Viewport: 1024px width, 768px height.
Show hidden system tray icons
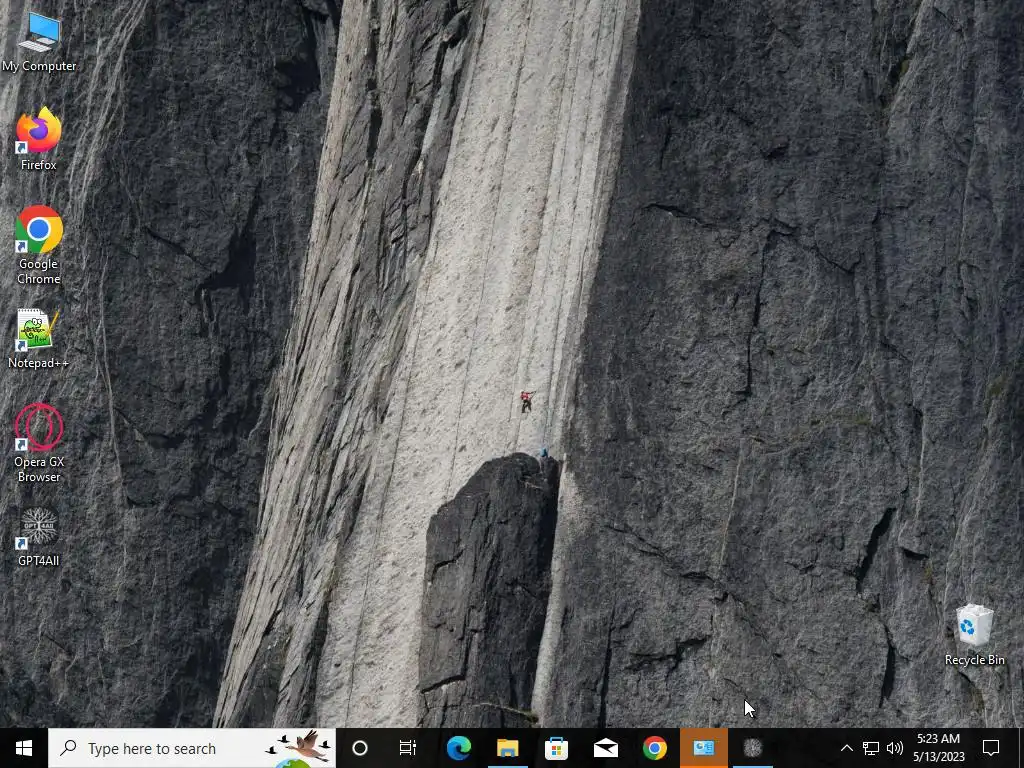[x=846, y=748]
